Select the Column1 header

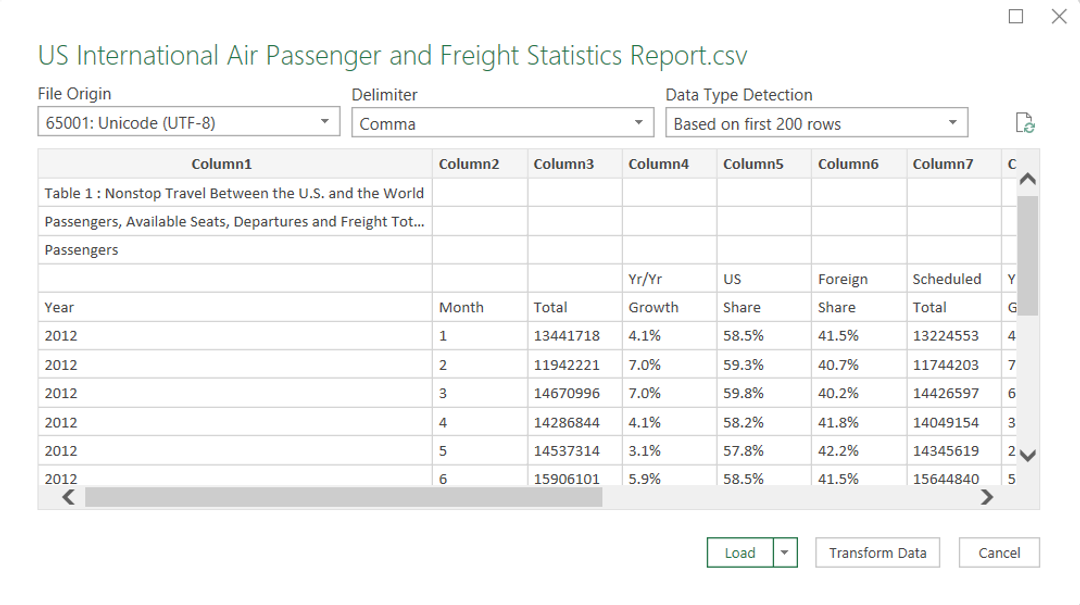coord(221,164)
